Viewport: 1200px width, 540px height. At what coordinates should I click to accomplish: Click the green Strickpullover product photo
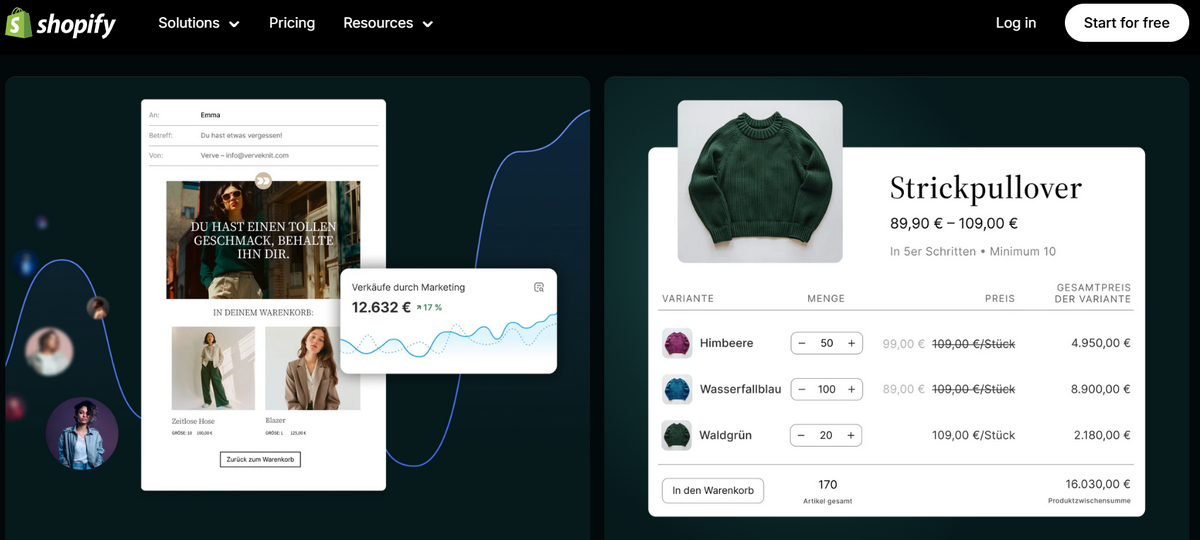click(760, 182)
